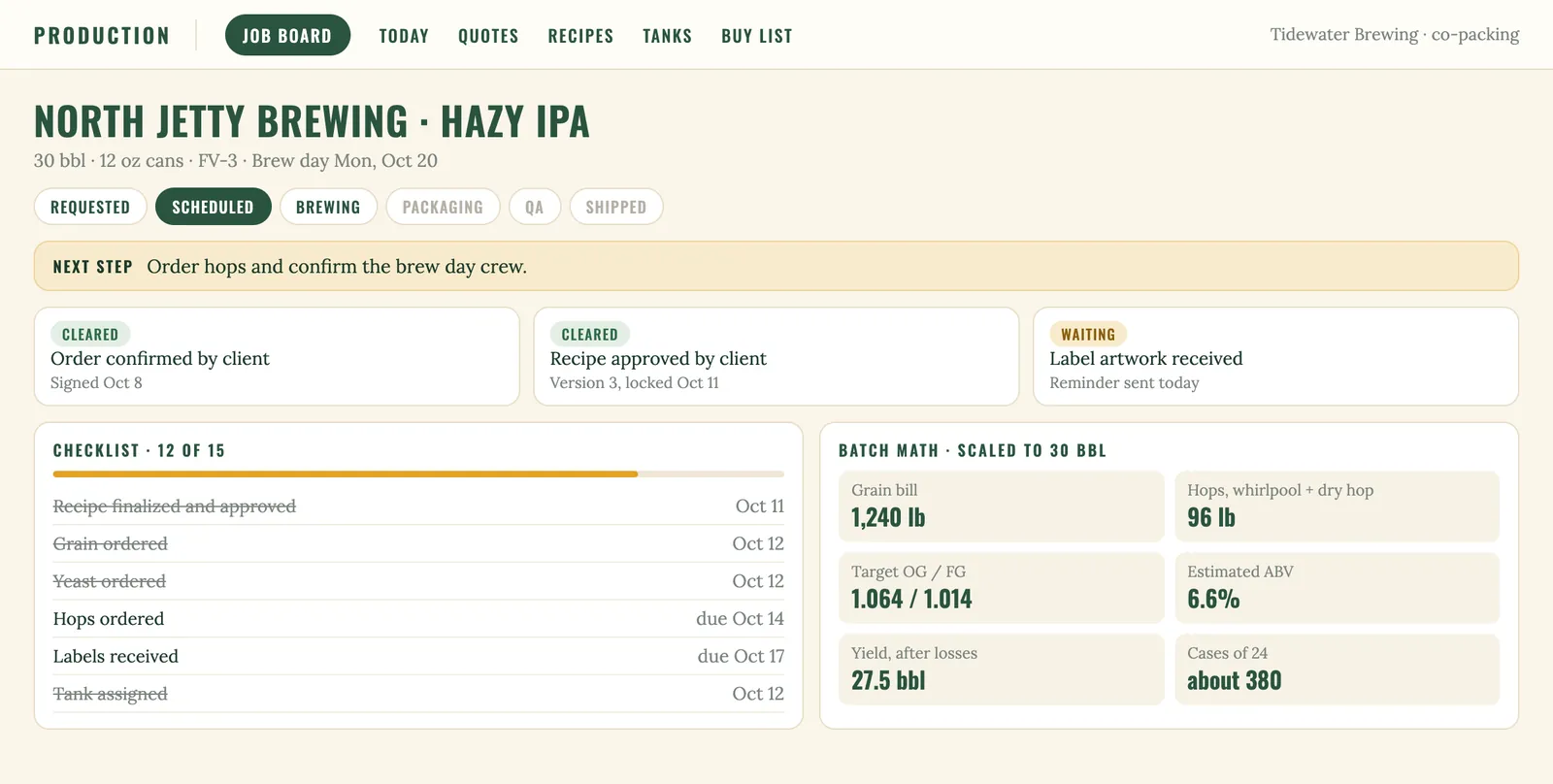Open the Quotes section
Screen dimensions: 1553x784
[488, 36]
